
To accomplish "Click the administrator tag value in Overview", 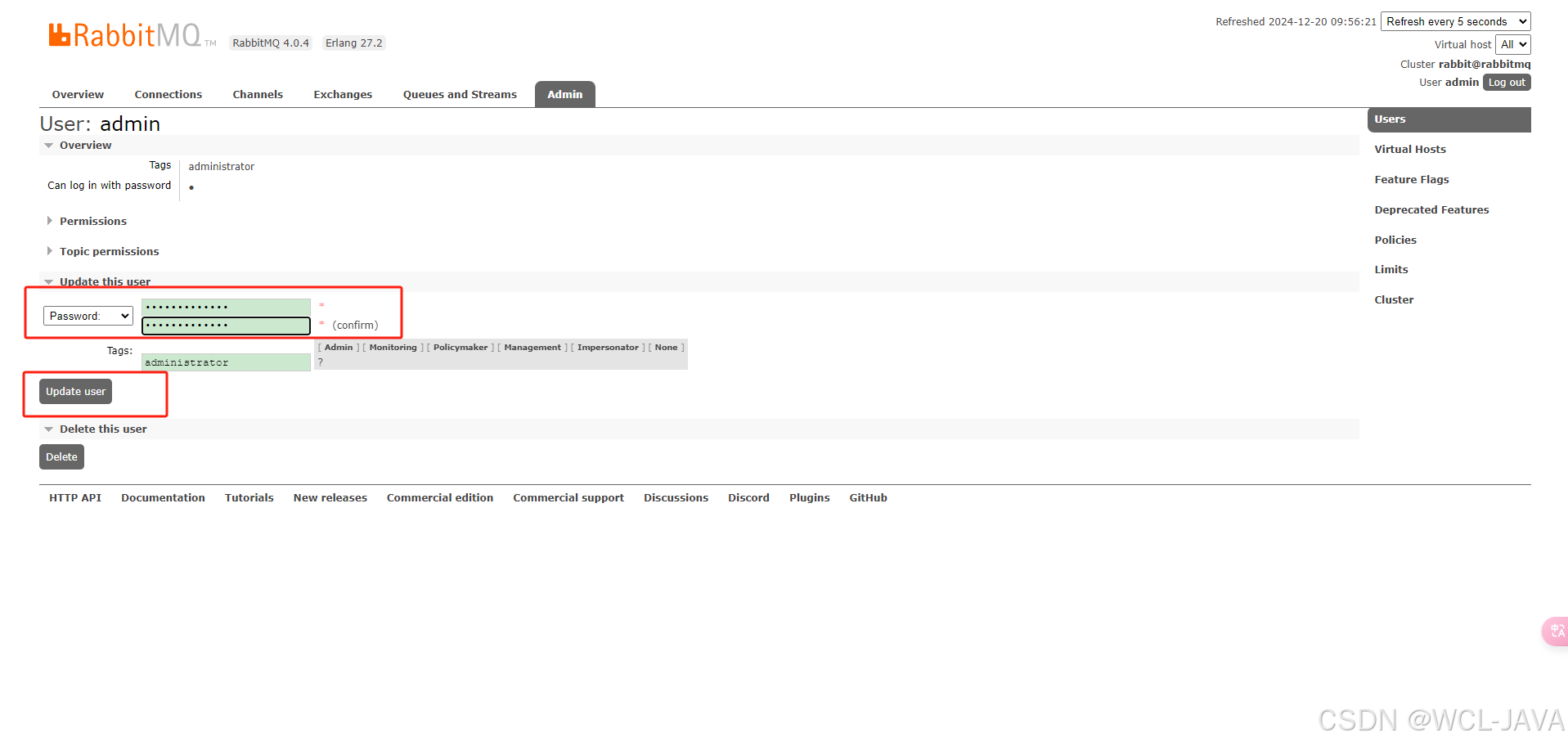I will pos(221,167).
